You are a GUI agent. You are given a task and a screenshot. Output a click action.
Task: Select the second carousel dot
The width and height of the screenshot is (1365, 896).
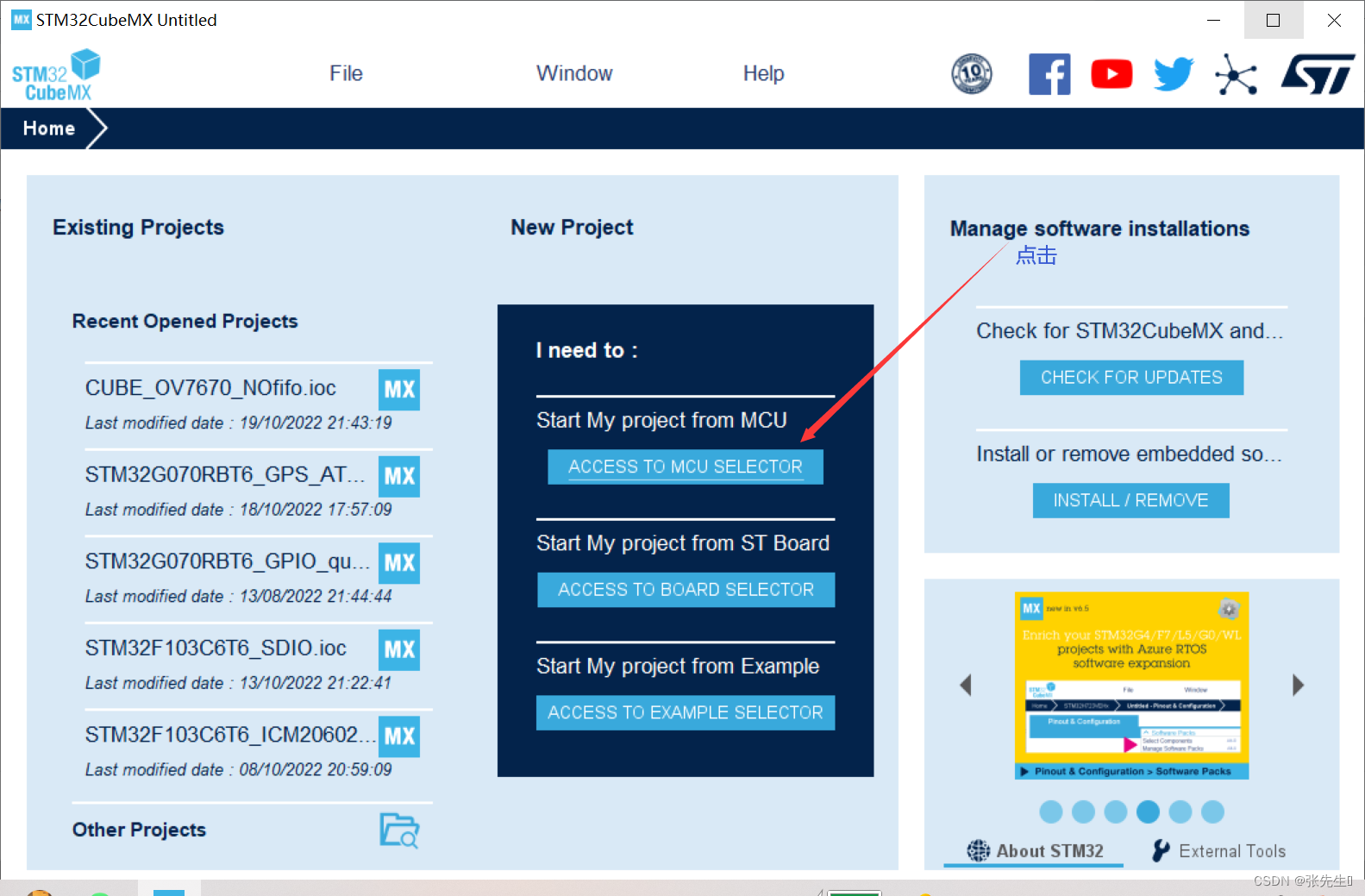tap(1083, 811)
